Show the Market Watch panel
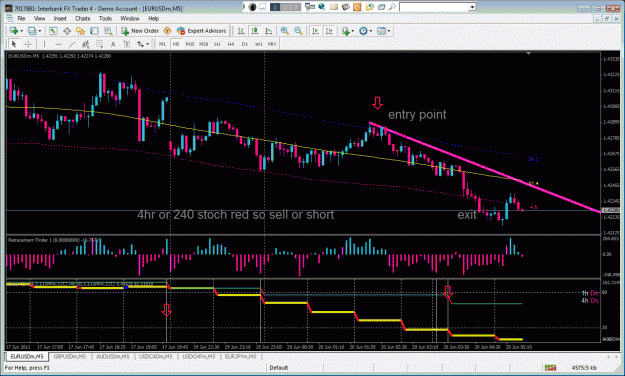Viewport: 625px width, 376px height. coord(53,31)
